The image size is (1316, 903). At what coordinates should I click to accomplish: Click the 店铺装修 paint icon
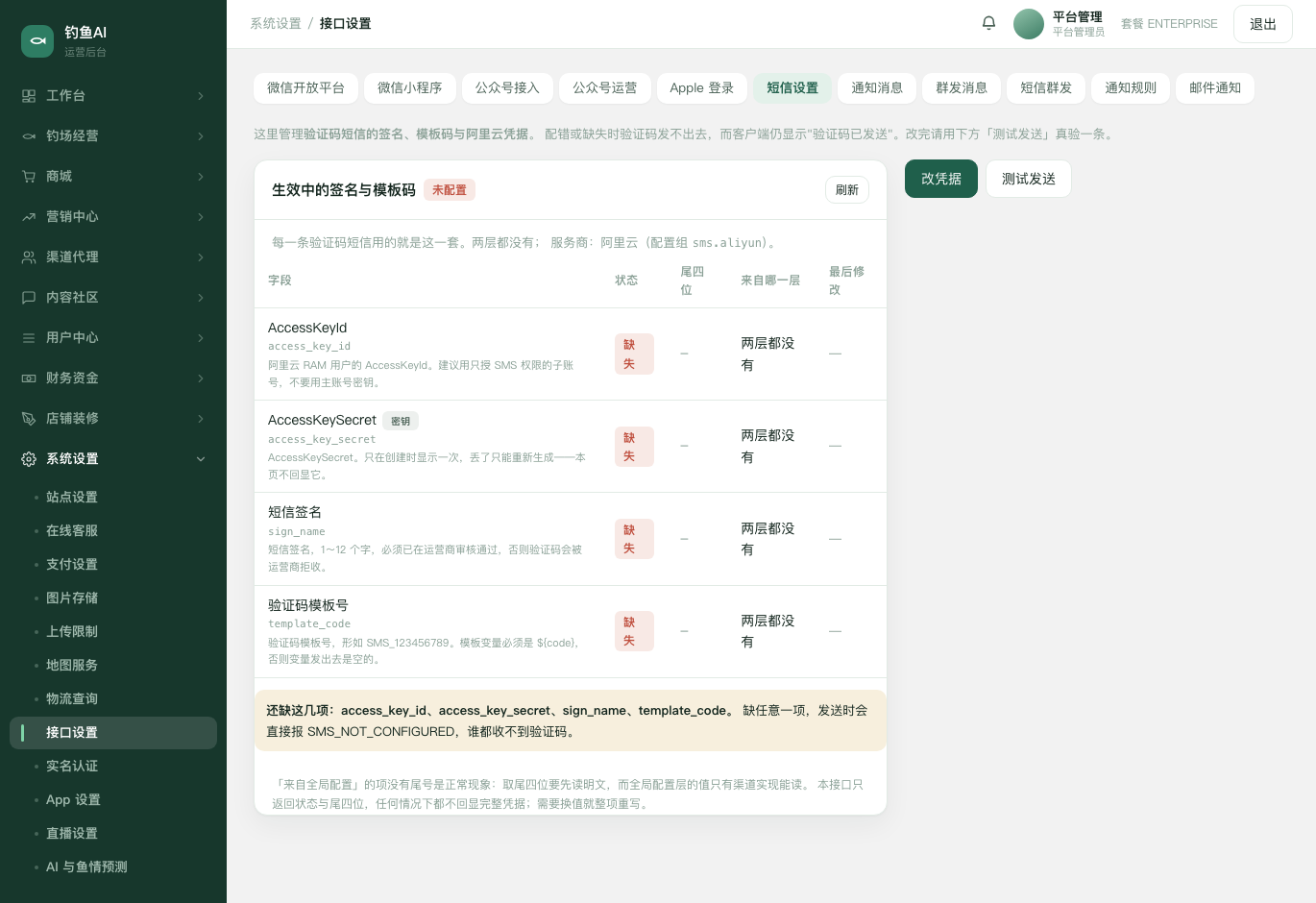pos(29,419)
